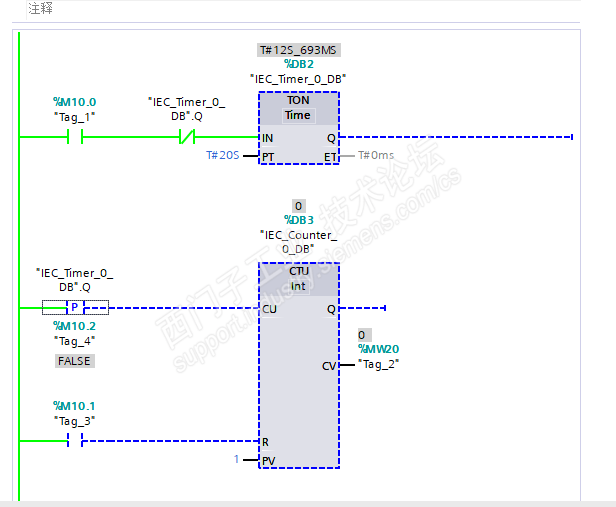
Task: Select the %M10.0 Tag_1 normally open contact
Action: click(75, 137)
